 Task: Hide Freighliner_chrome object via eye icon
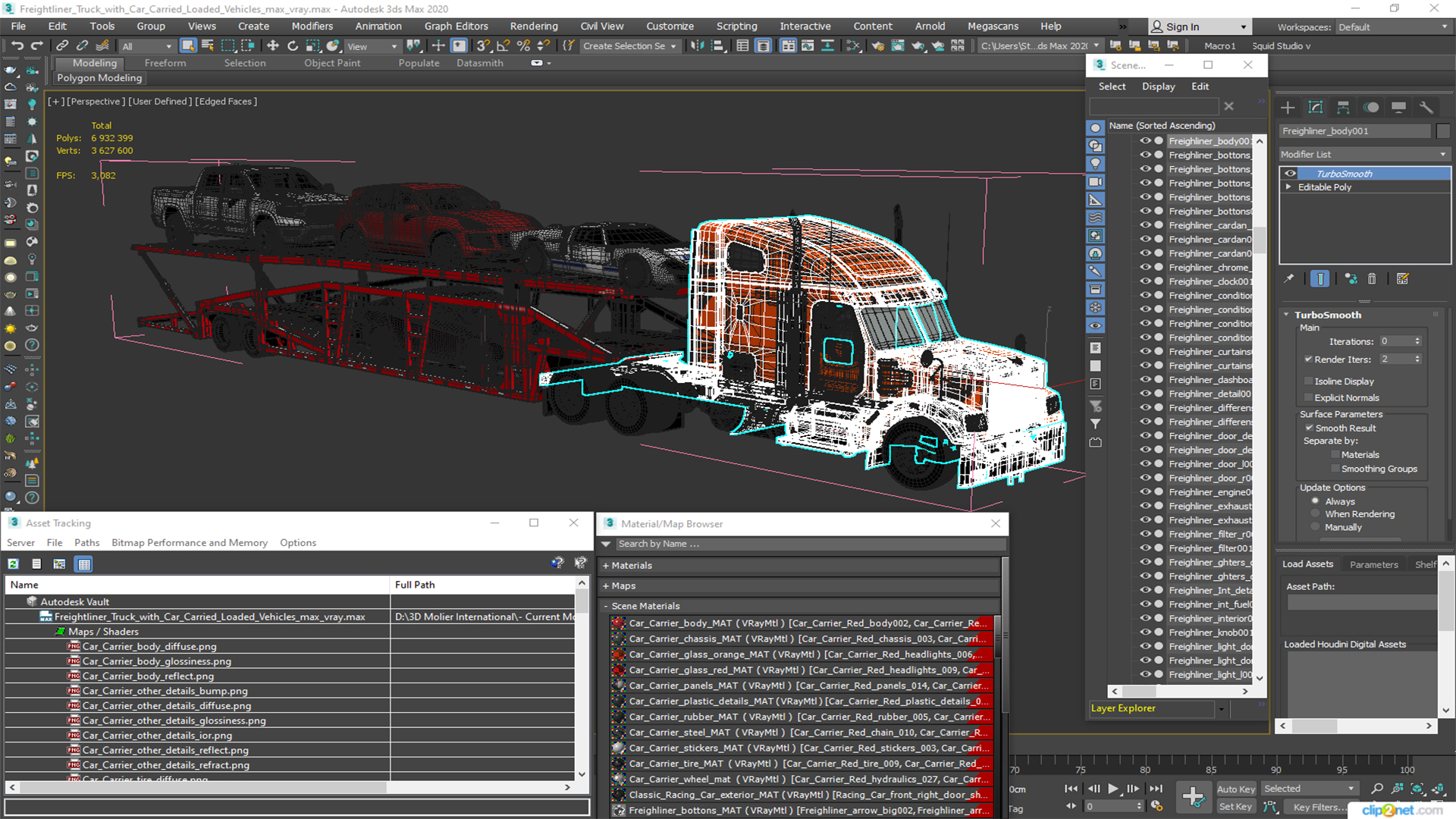click(1145, 268)
